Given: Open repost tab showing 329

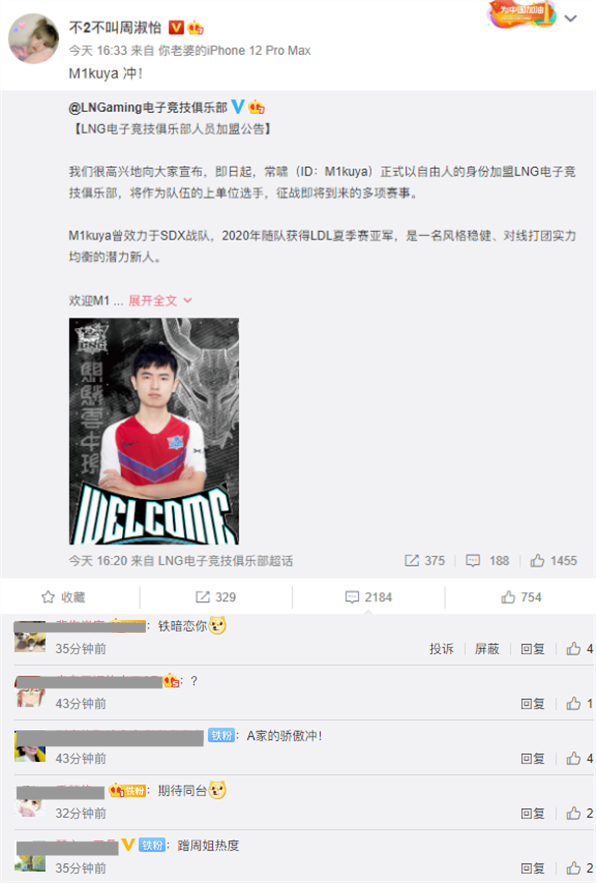Looking at the screenshot, I should pos(216,597).
